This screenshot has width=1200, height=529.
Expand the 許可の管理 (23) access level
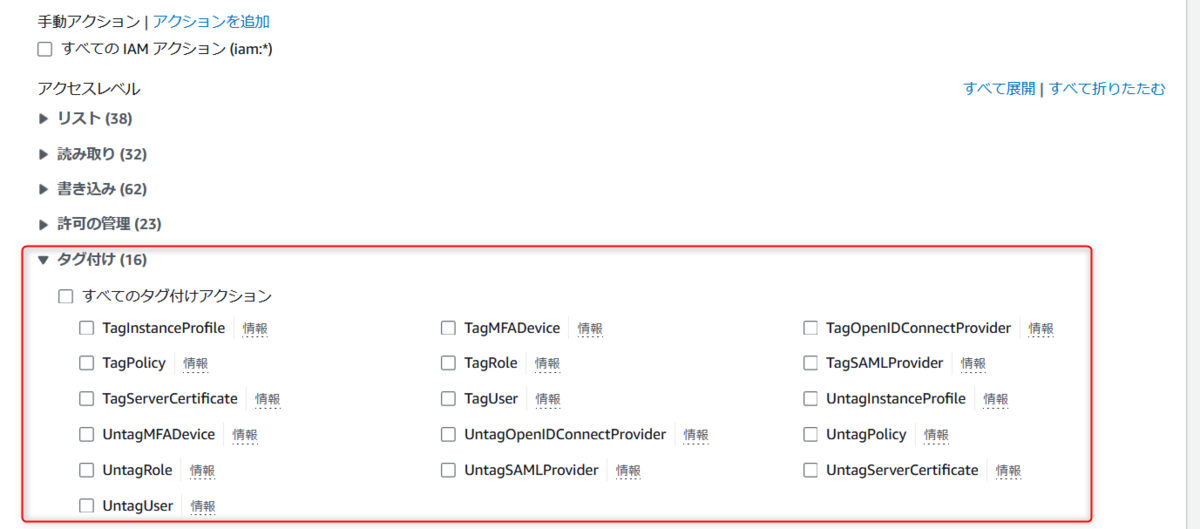pos(100,224)
